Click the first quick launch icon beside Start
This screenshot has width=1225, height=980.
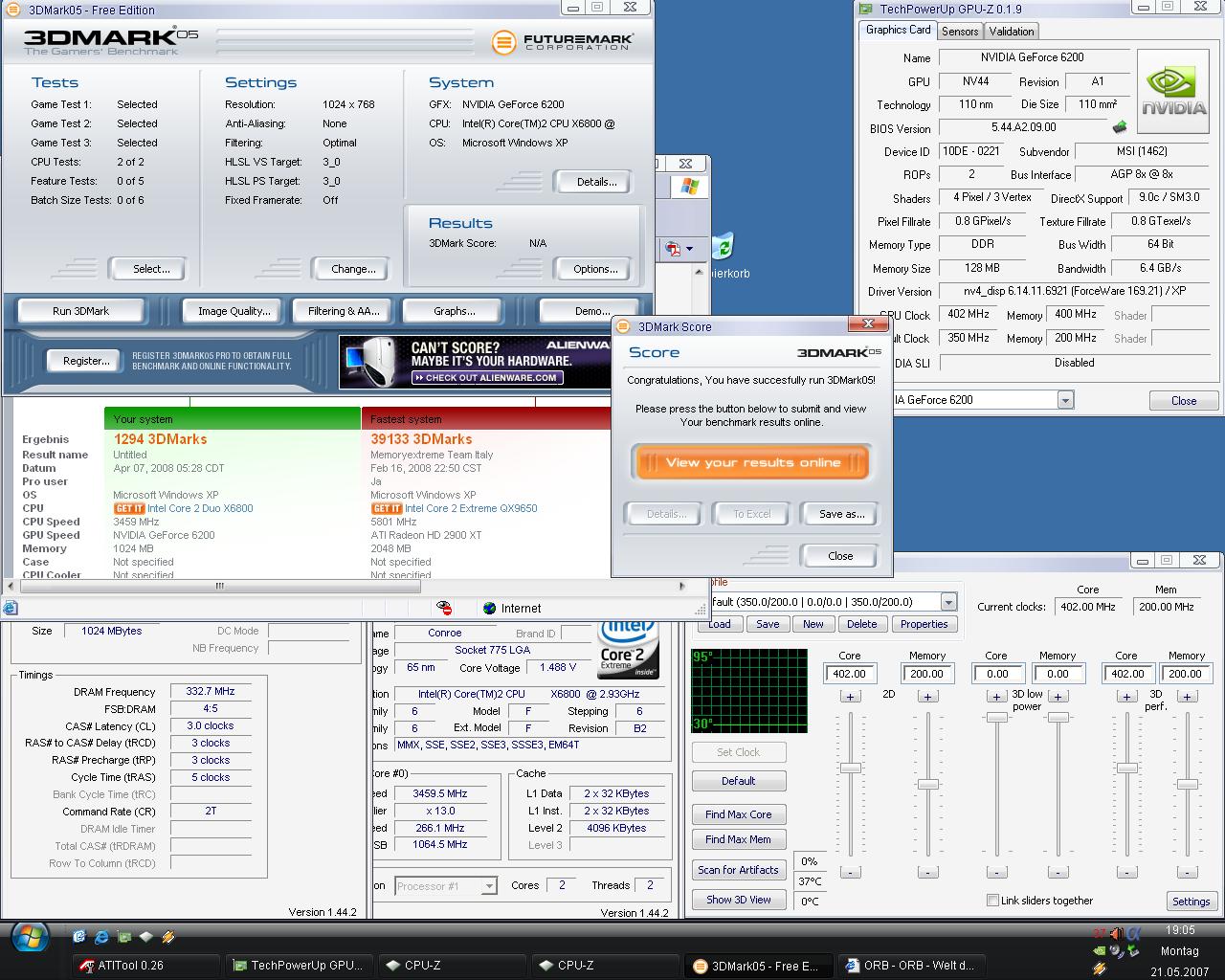click(x=78, y=937)
